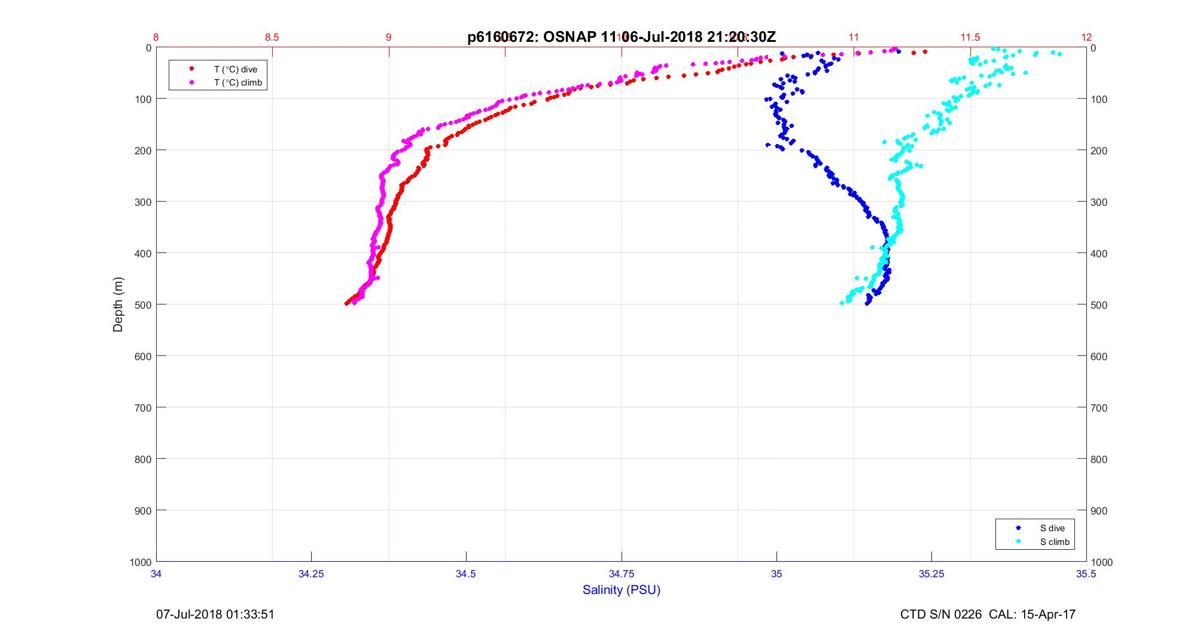Click the red temperature tick '11.5'
The height and width of the screenshot is (632, 1200).
coord(970,37)
